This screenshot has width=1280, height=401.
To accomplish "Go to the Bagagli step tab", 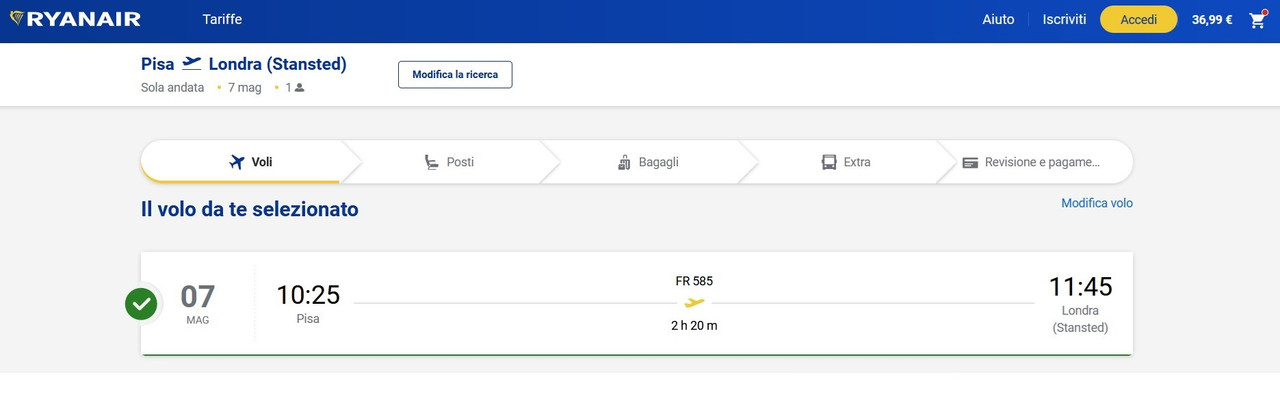I will (x=647, y=162).
